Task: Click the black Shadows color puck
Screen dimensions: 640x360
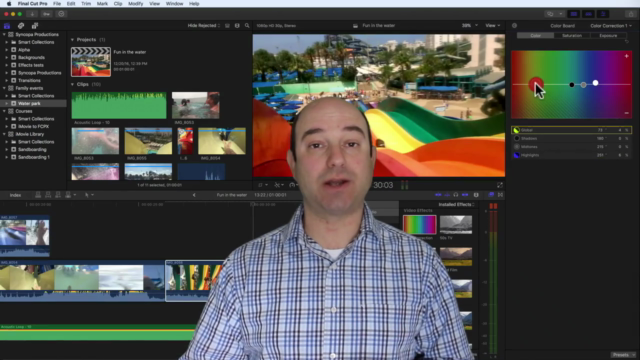Action: [571, 85]
